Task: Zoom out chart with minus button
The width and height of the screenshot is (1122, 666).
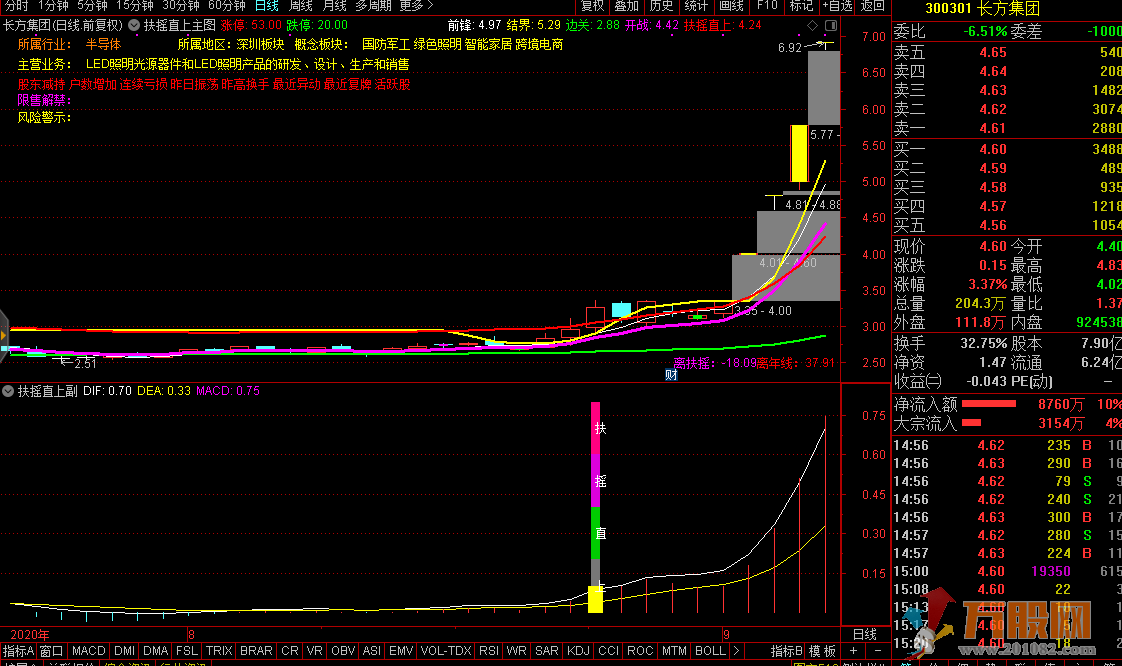Action: click(x=878, y=651)
